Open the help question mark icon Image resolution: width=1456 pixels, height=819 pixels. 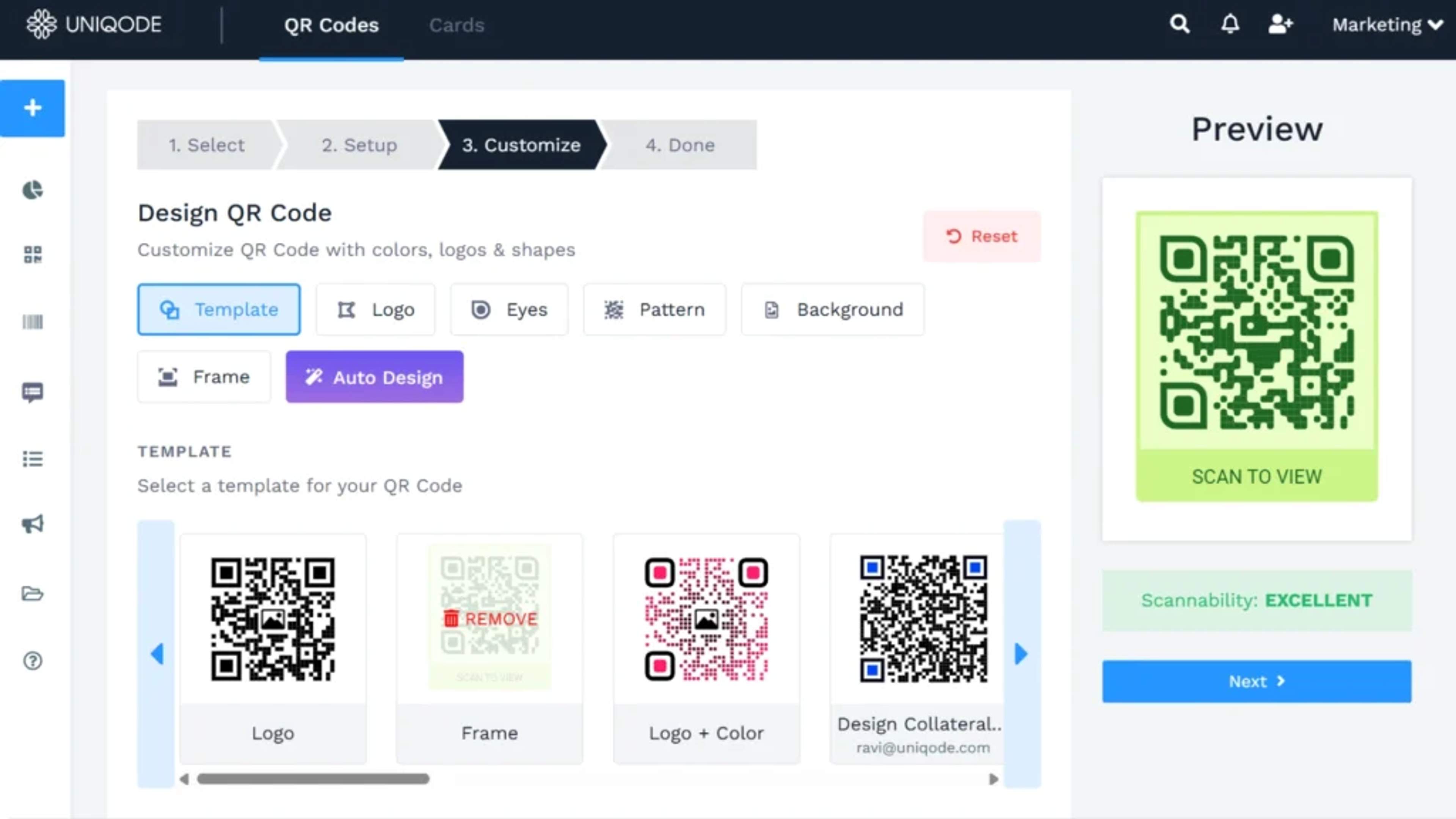32,660
